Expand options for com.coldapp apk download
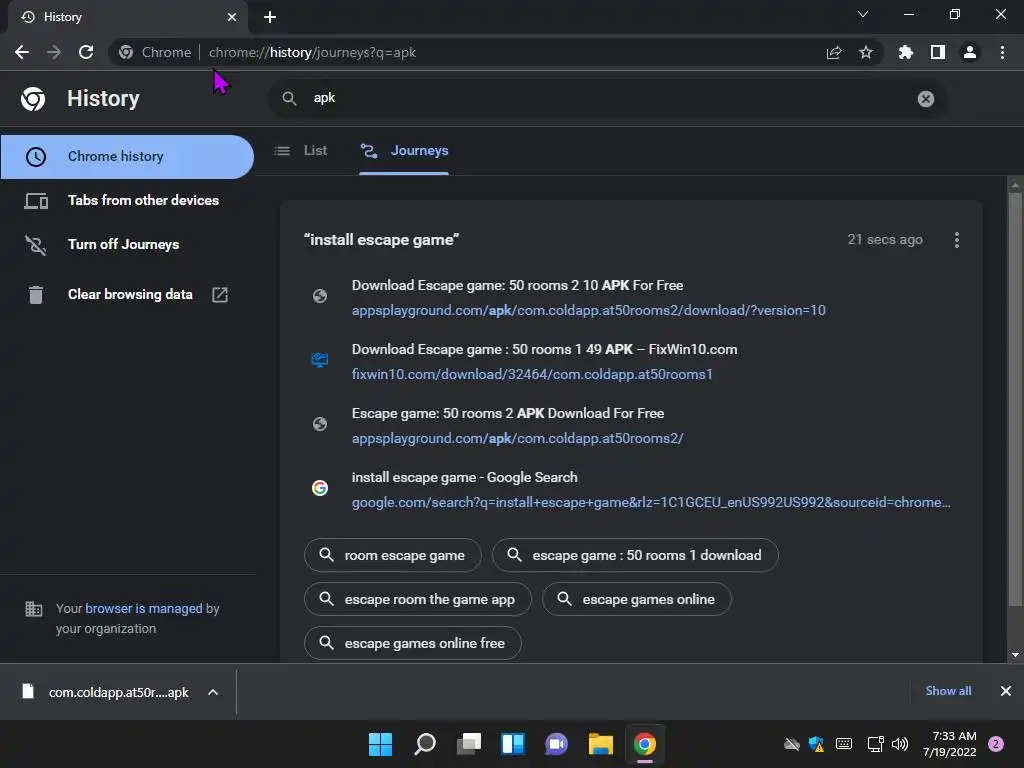This screenshot has height=768, width=1024. 213,692
